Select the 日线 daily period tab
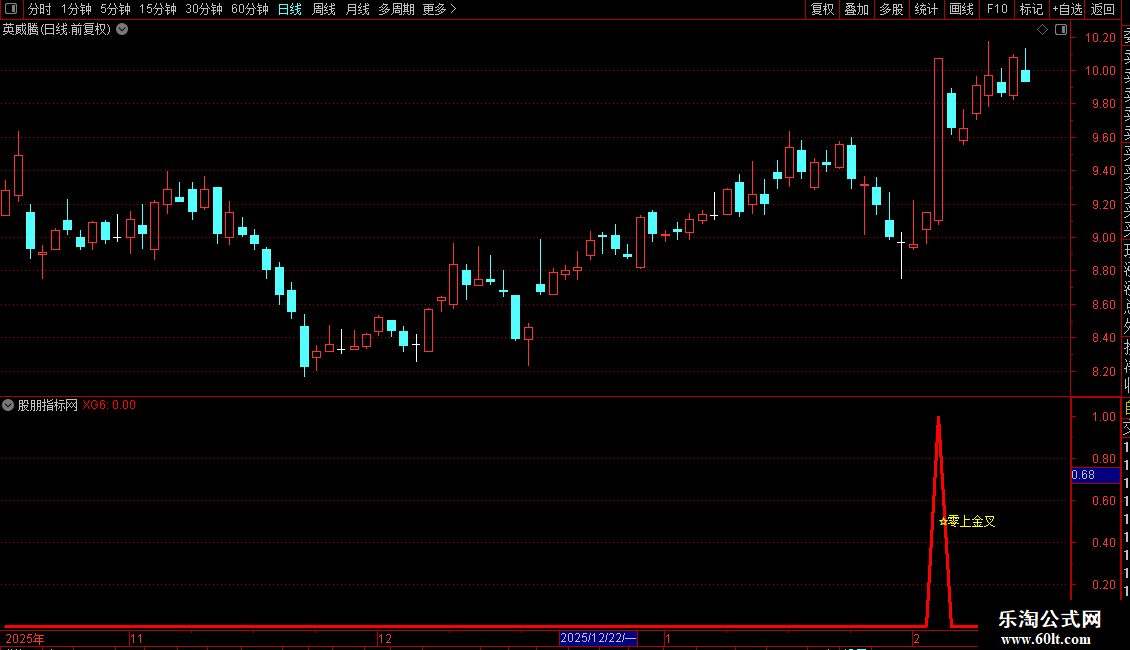The width and height of the screenshot is (1130, 650). point(290,9)
